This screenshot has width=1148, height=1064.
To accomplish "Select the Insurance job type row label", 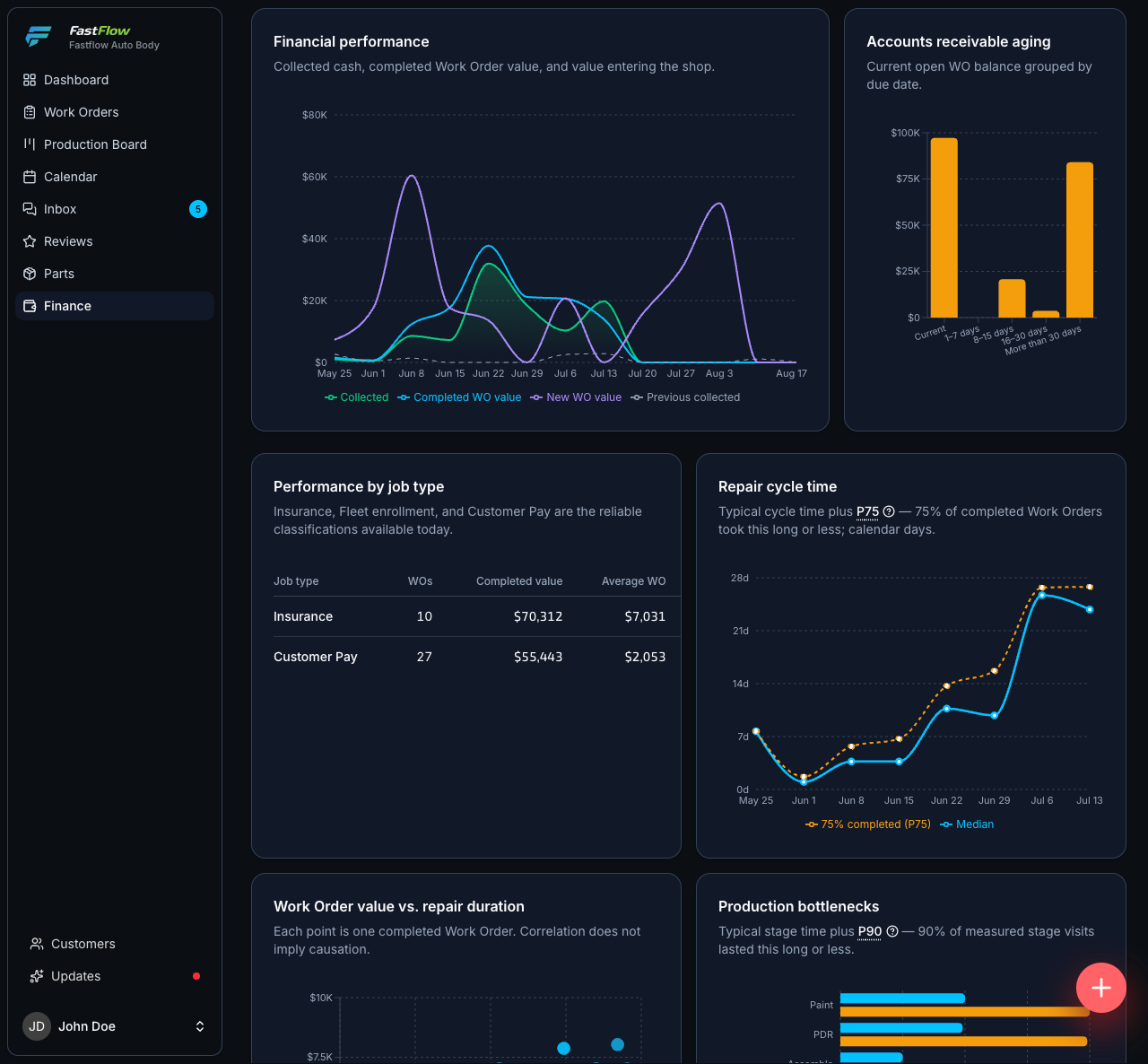I will point(303,616).
